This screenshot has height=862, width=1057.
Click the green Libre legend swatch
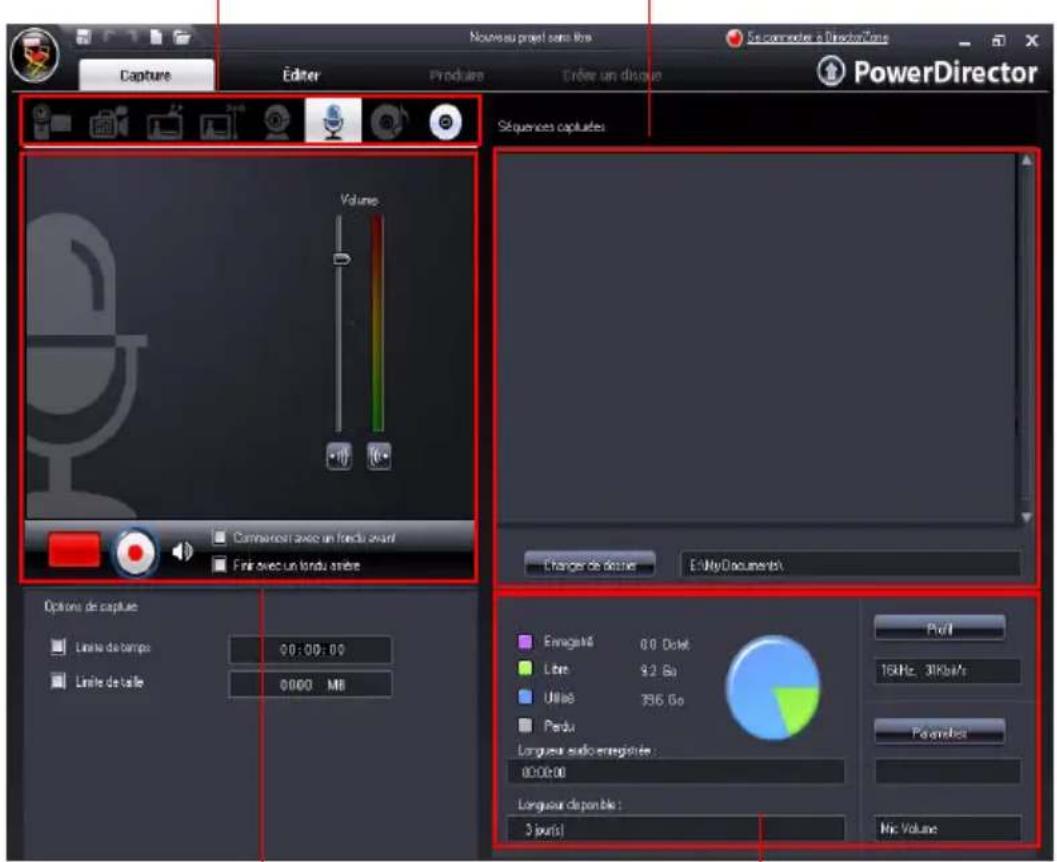[525, 669]
